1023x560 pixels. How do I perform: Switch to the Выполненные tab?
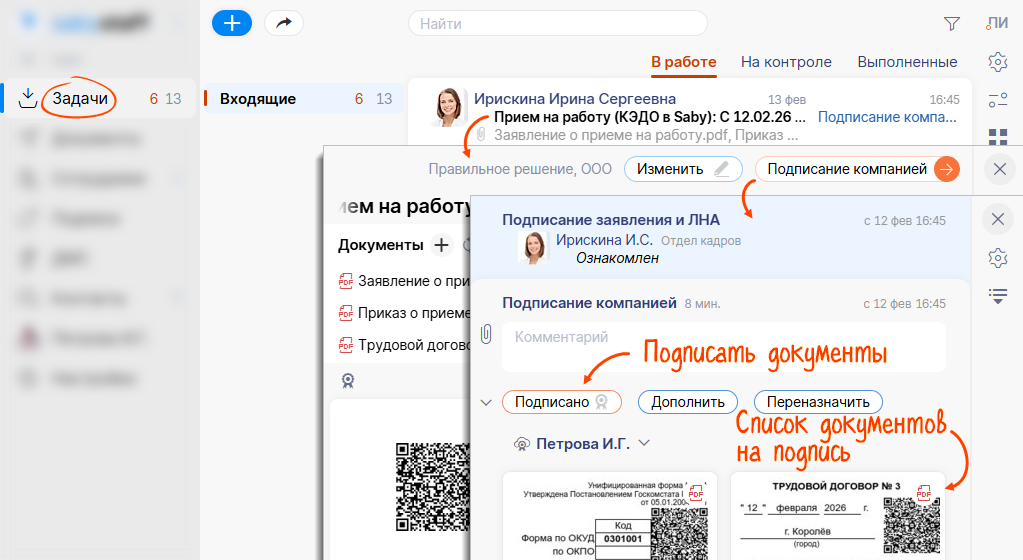click(907, 62)
